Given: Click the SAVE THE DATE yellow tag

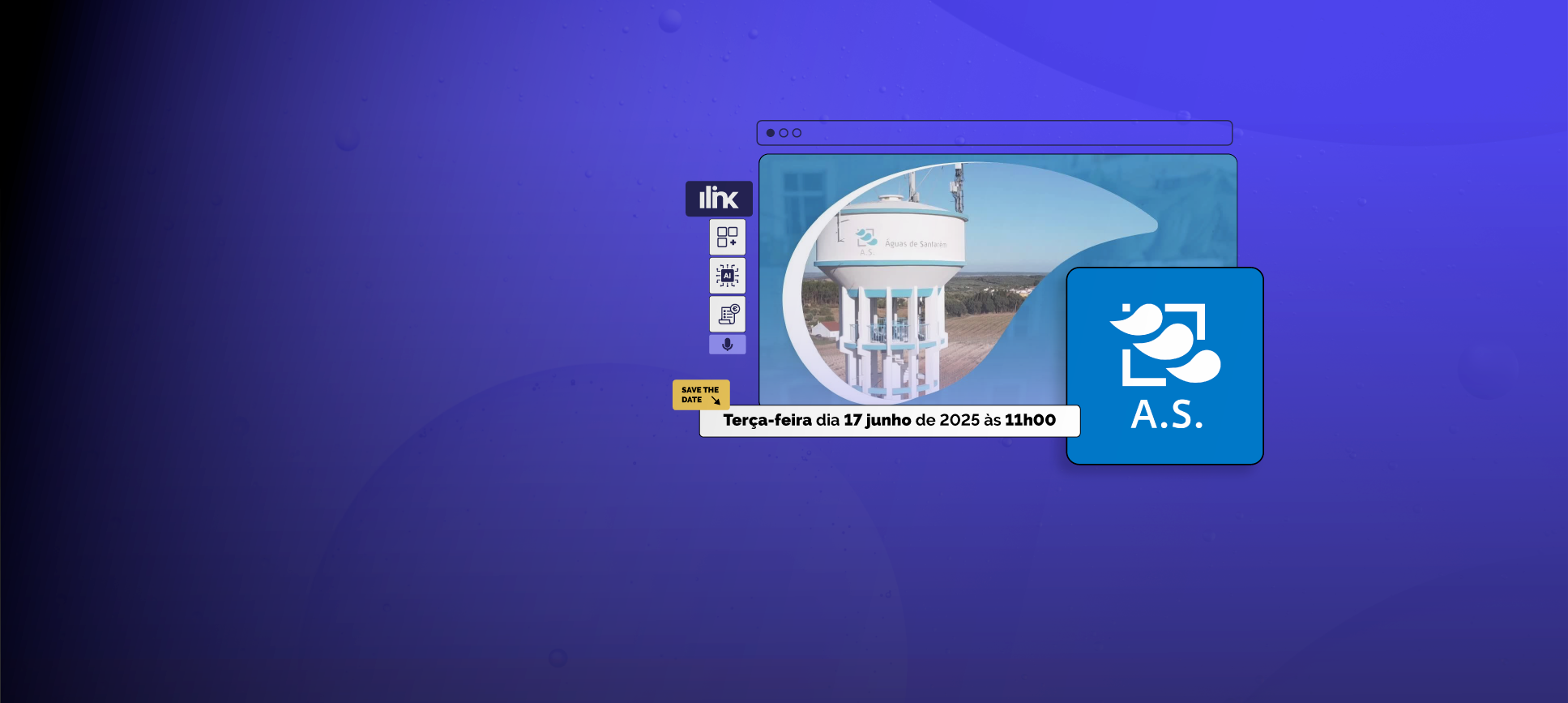Looking at the screenshot, I should point(701,395).
